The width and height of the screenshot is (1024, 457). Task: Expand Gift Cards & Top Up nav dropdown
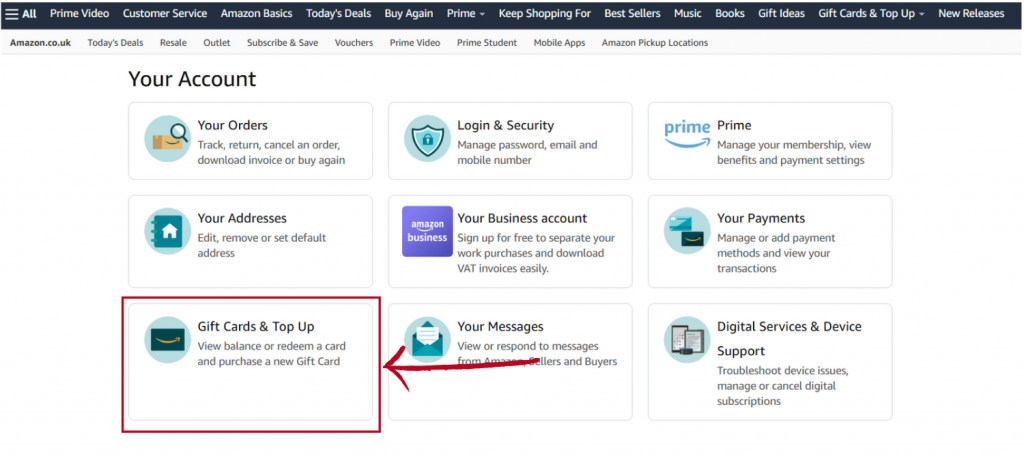pos(871,13)
